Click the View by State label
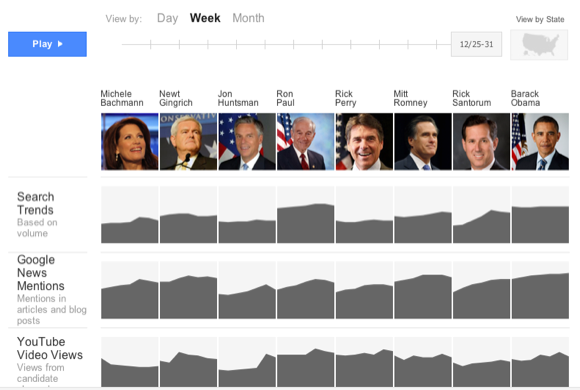 [540, 19]
